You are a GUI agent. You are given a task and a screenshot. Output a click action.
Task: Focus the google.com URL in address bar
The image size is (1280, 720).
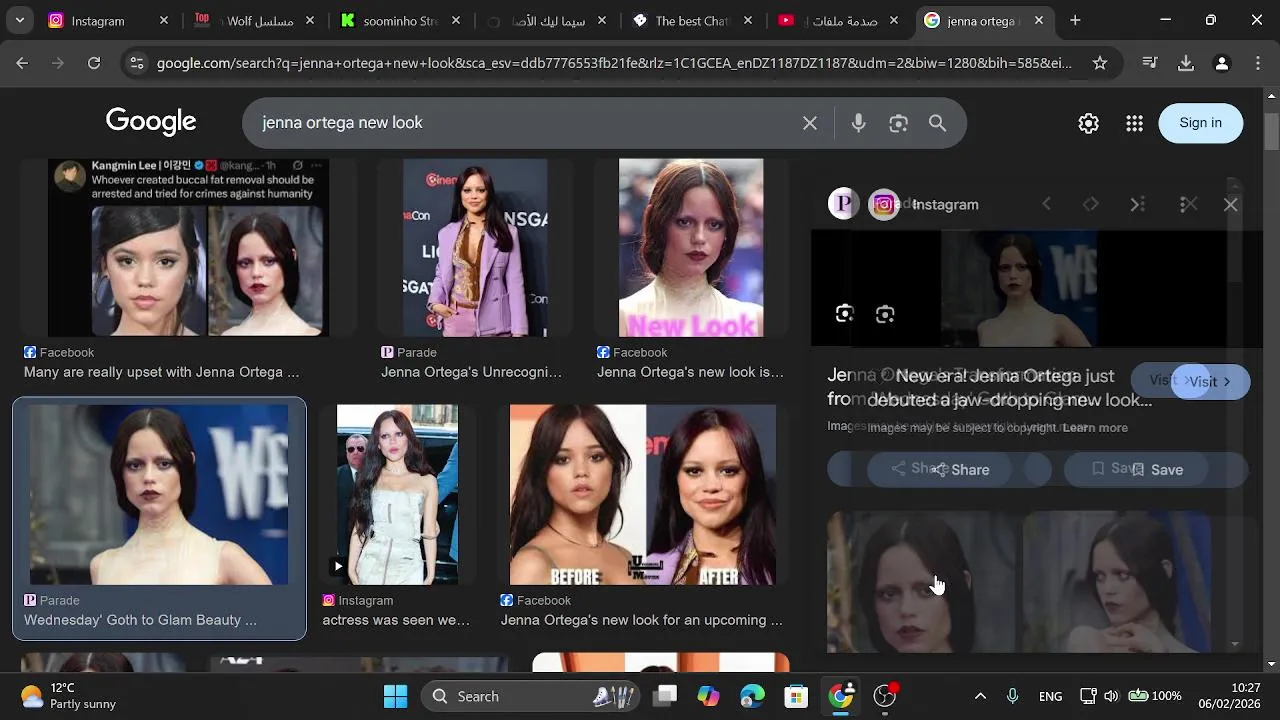614,63
